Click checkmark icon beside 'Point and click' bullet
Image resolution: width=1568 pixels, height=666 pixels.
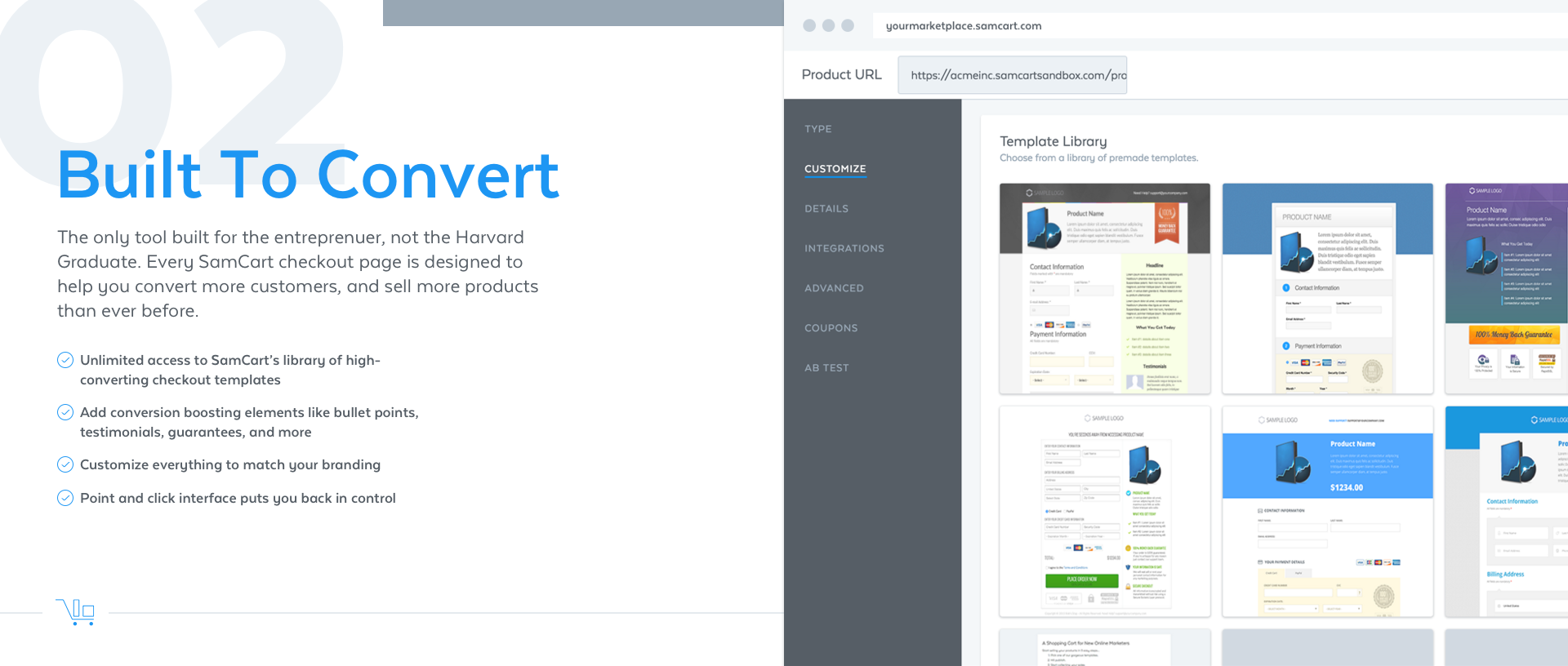(x=65, y=498)
